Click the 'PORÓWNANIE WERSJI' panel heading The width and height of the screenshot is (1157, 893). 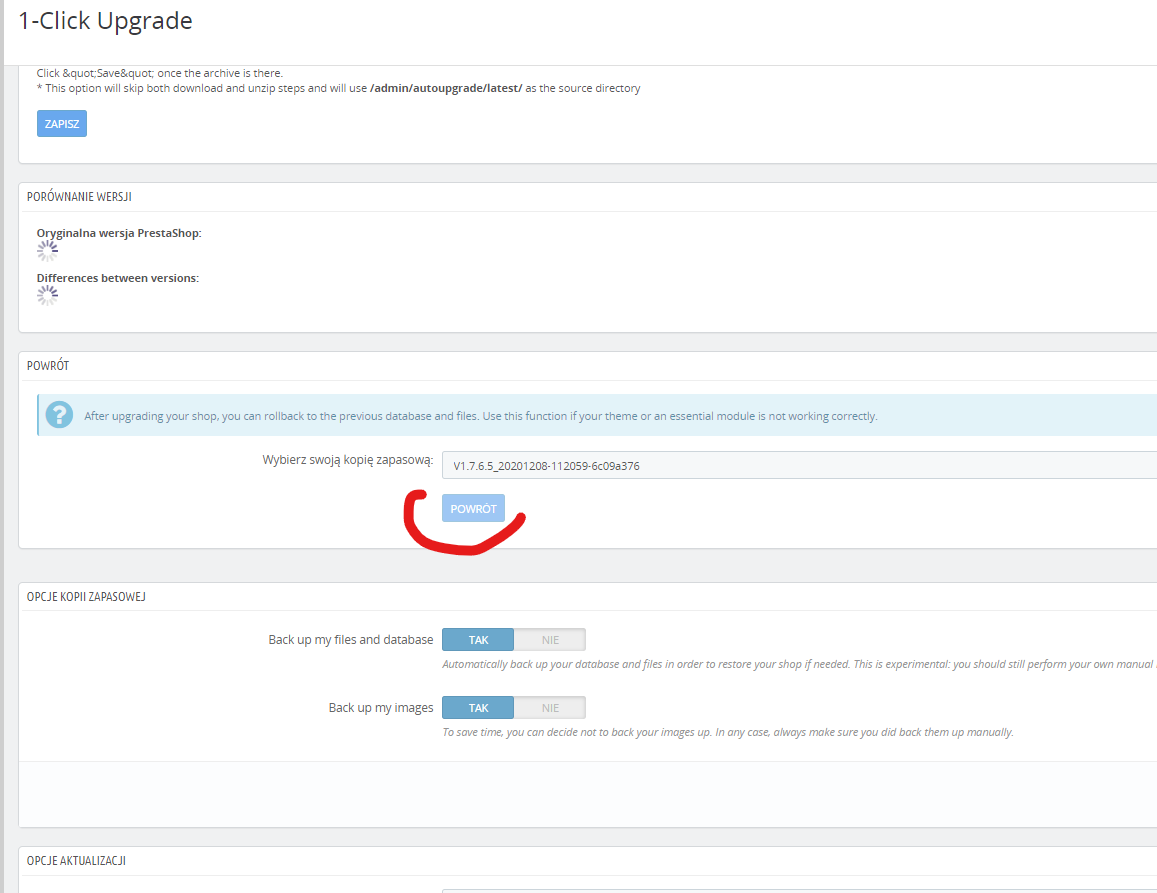pos(79,196)
